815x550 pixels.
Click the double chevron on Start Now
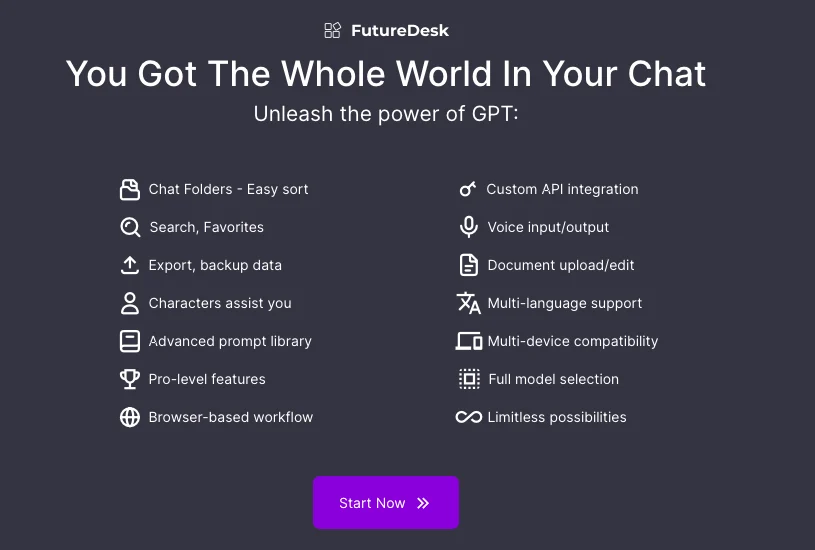coord(423,503)
